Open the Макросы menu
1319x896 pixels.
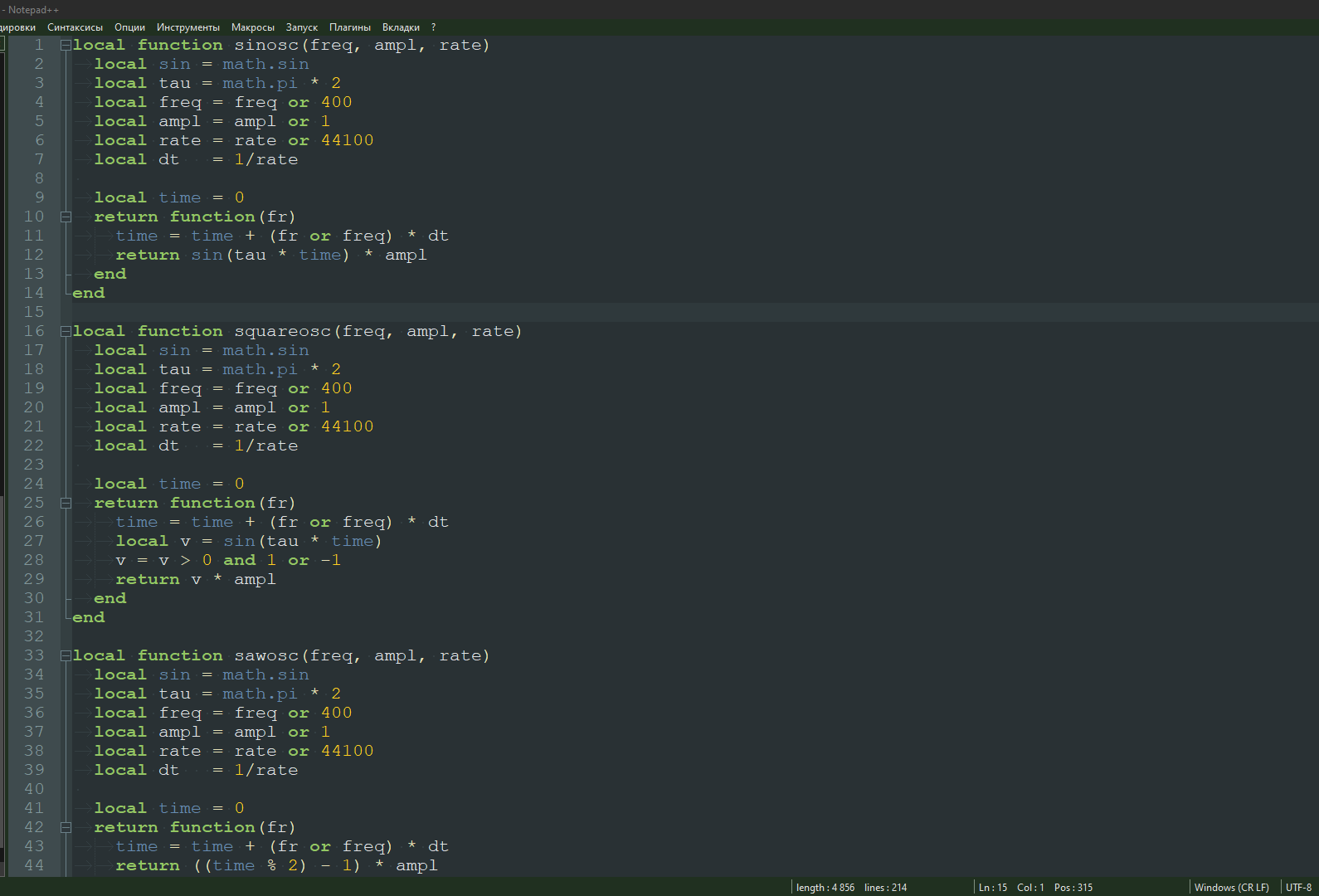point(253,27)
